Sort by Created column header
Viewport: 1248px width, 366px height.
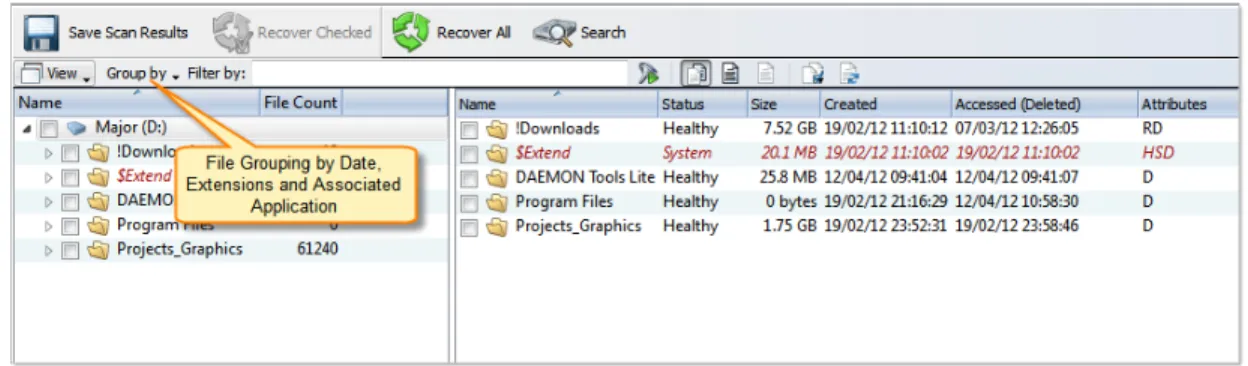point(884,104)
